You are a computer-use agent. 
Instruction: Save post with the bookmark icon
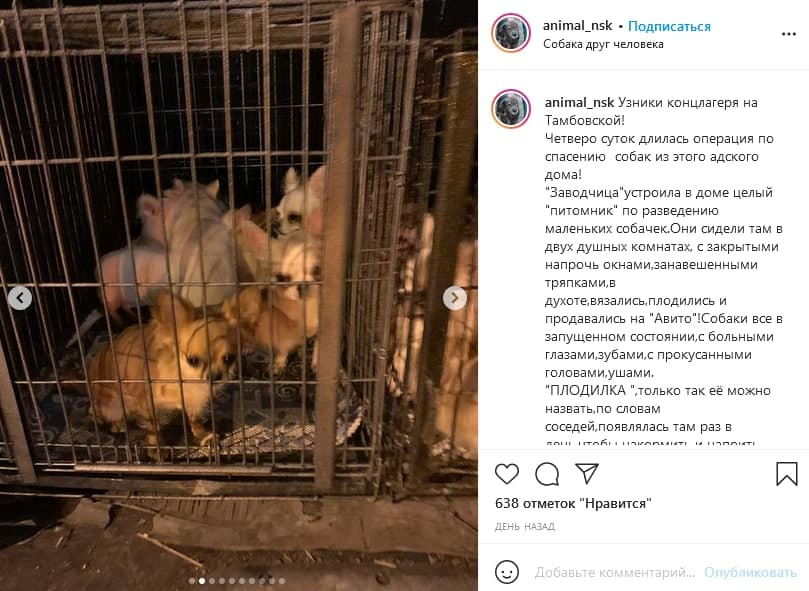787,473
